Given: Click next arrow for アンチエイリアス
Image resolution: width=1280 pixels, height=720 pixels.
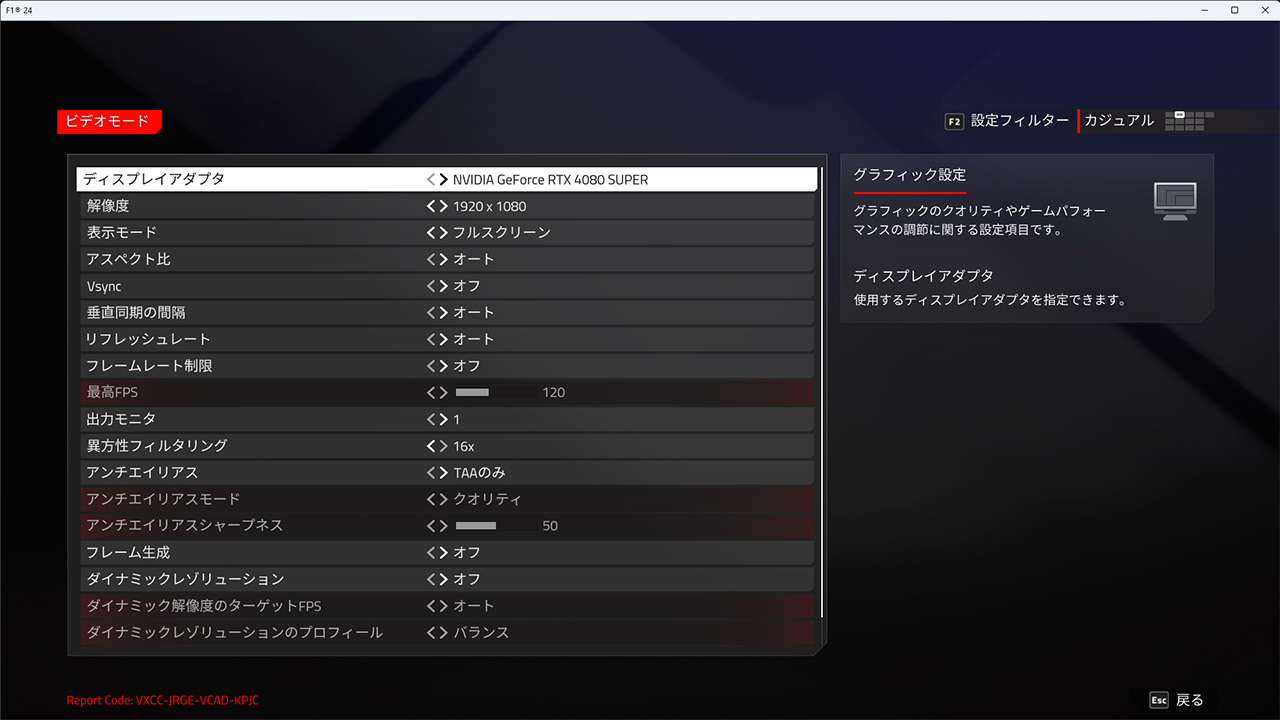Looking at the screenshot, I should [443, 473].
